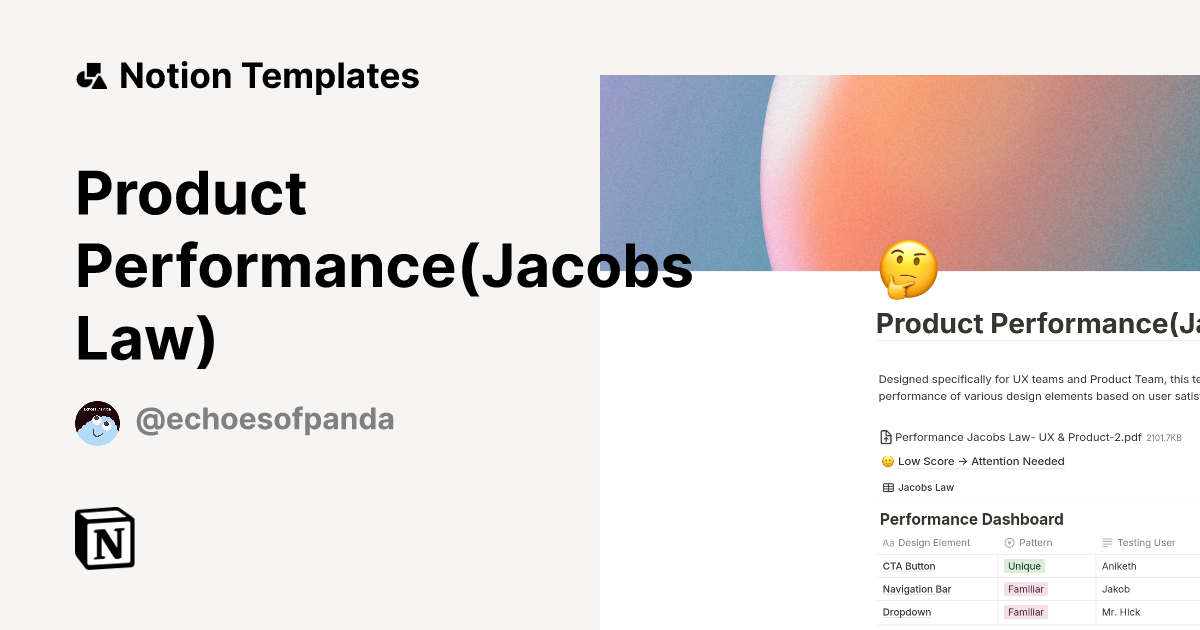Viewport: 1200px width, 630px height.
Task: Switch to the Jacobs Law database view
Action: 925,487
